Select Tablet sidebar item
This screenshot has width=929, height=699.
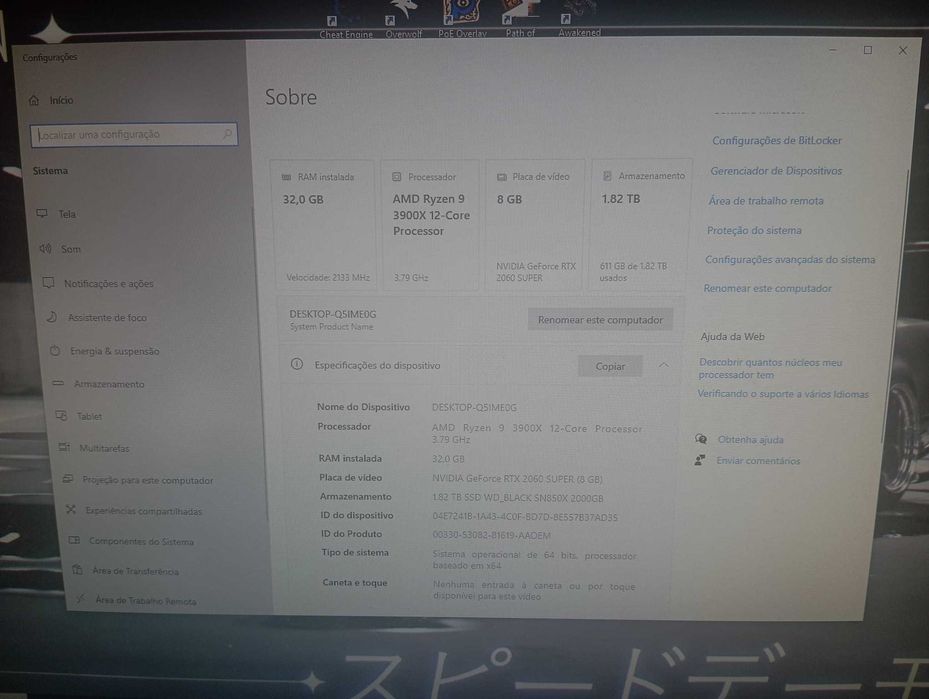point(89,416)
